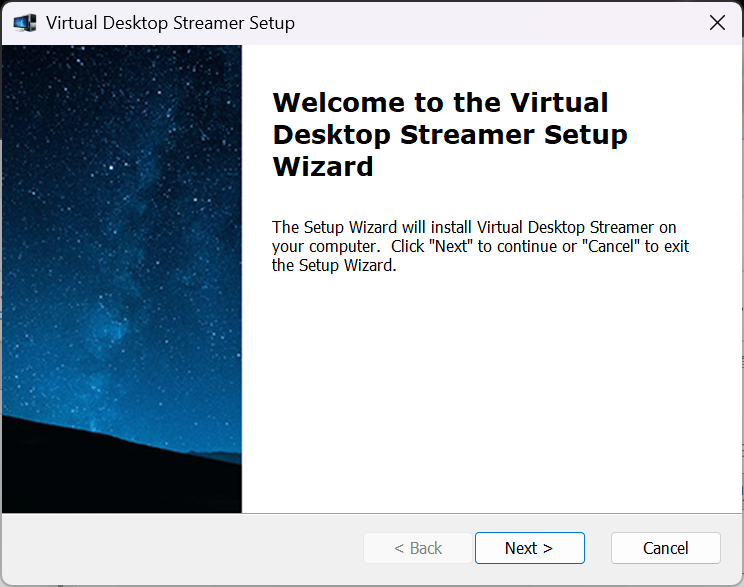Image resolution: width=744 pixels, height=587 pixels.
Task: Close the setup wizard window
Action: pyautogui.click(x=717, y=23)
